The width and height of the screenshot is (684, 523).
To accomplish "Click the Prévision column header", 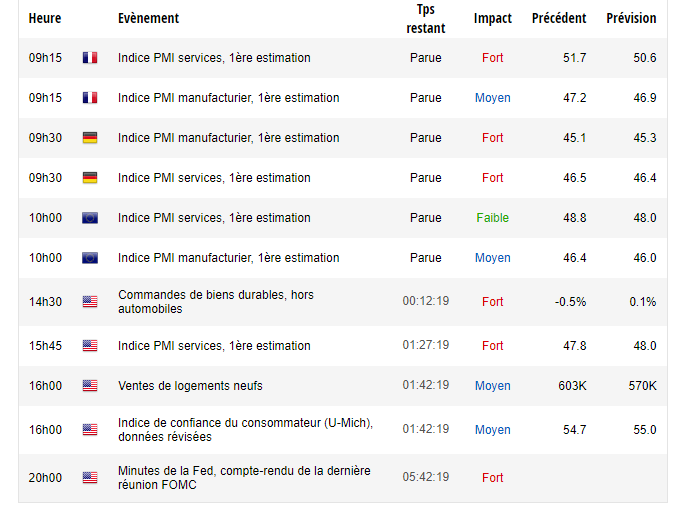I will click(x=631, y=18).
